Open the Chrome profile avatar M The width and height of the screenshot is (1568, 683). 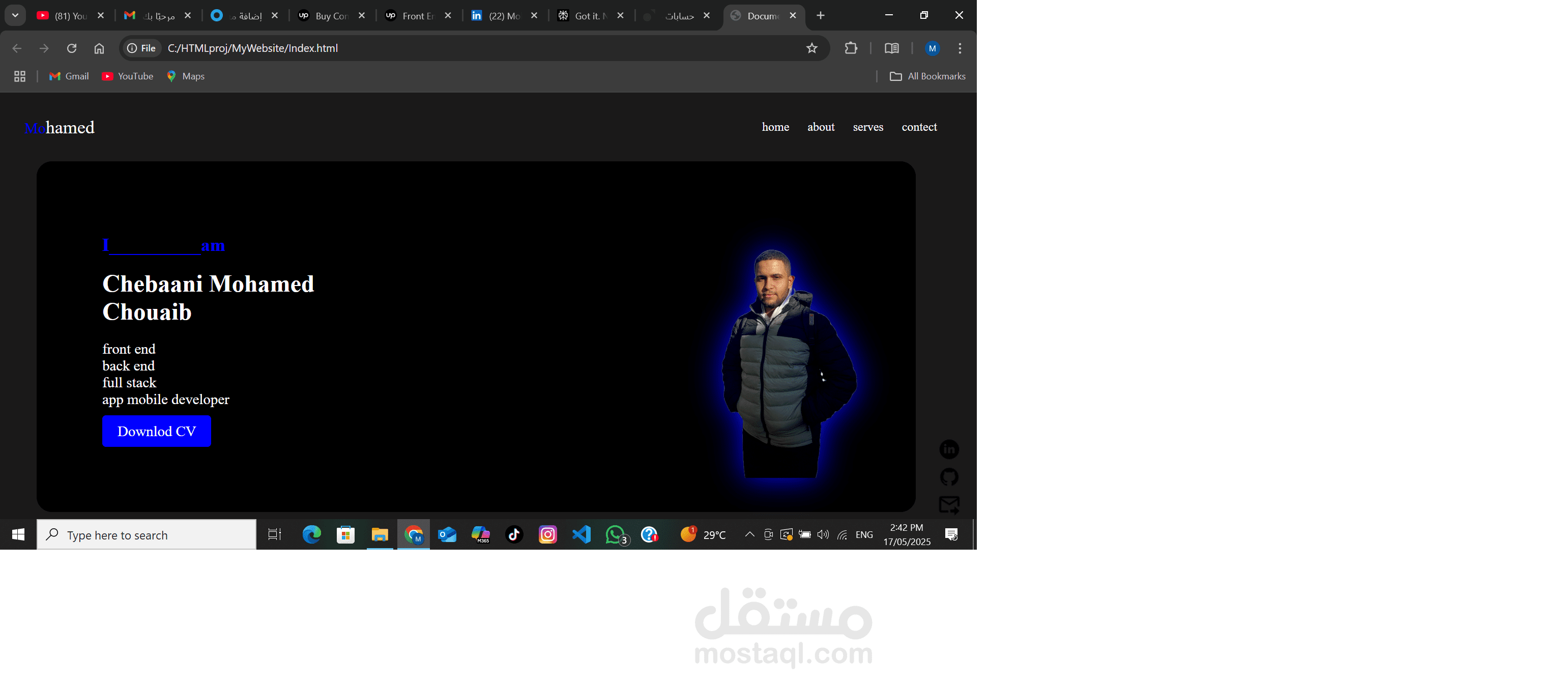932,48
